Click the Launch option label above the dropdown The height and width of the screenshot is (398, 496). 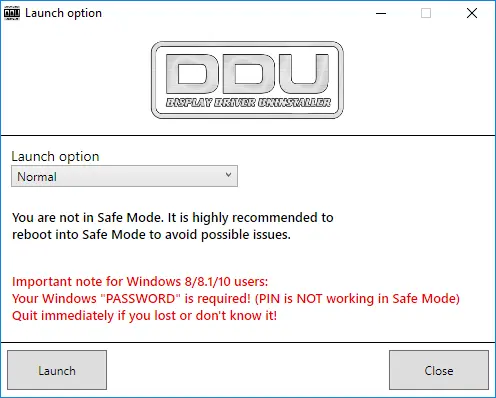55,156
